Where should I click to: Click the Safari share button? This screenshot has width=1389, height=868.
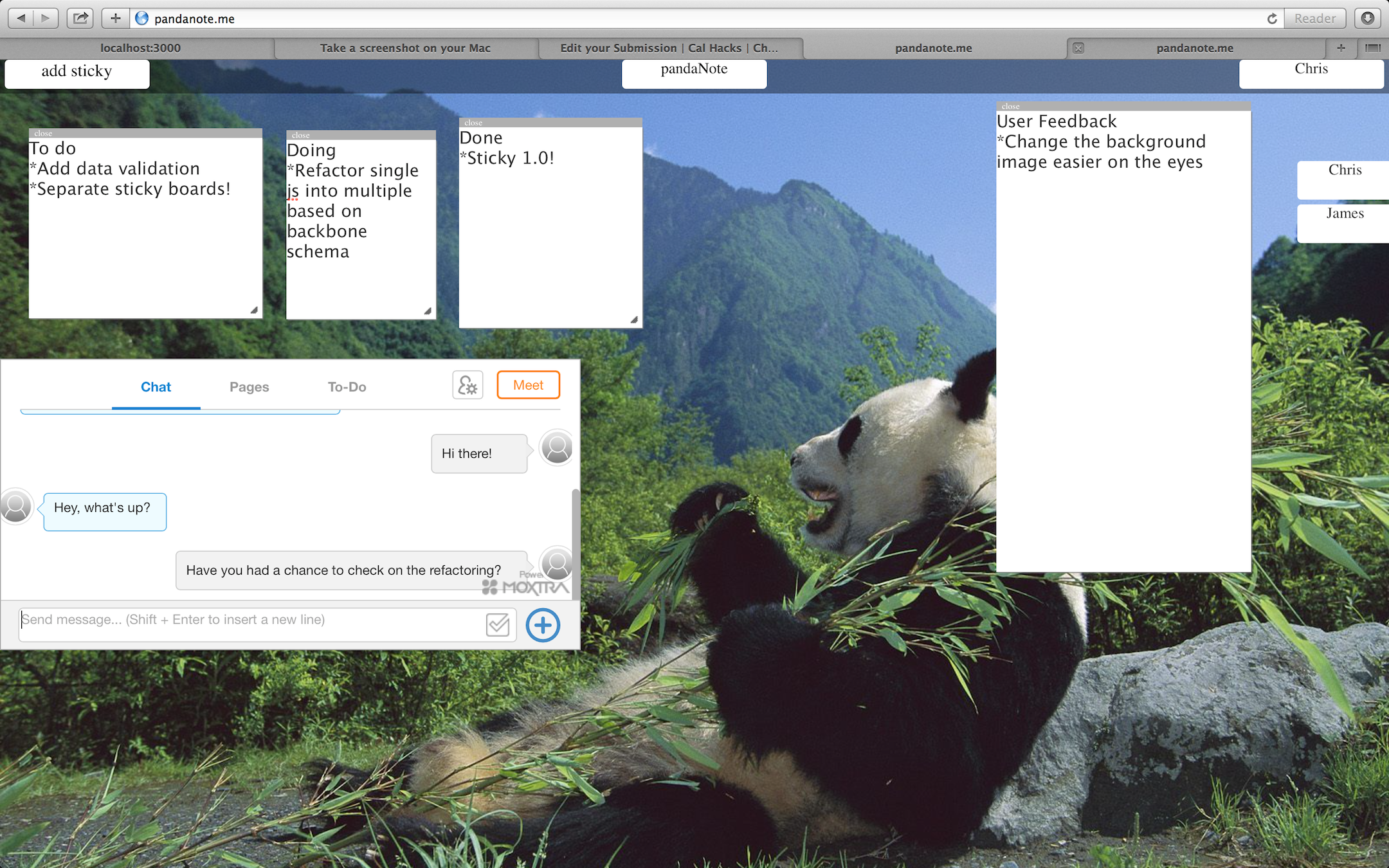(x=80, y=18)
